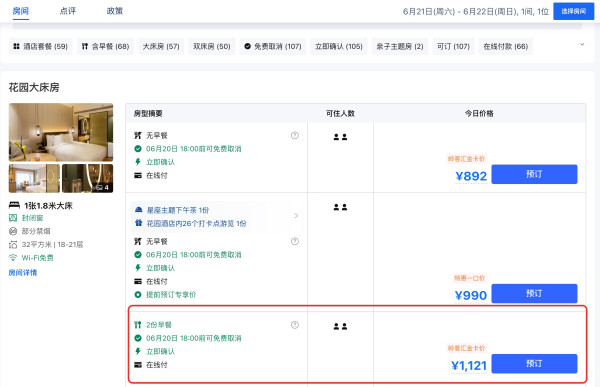
Task: Open help icon for the ¥990 rate
Action: (x=295, y=241)
